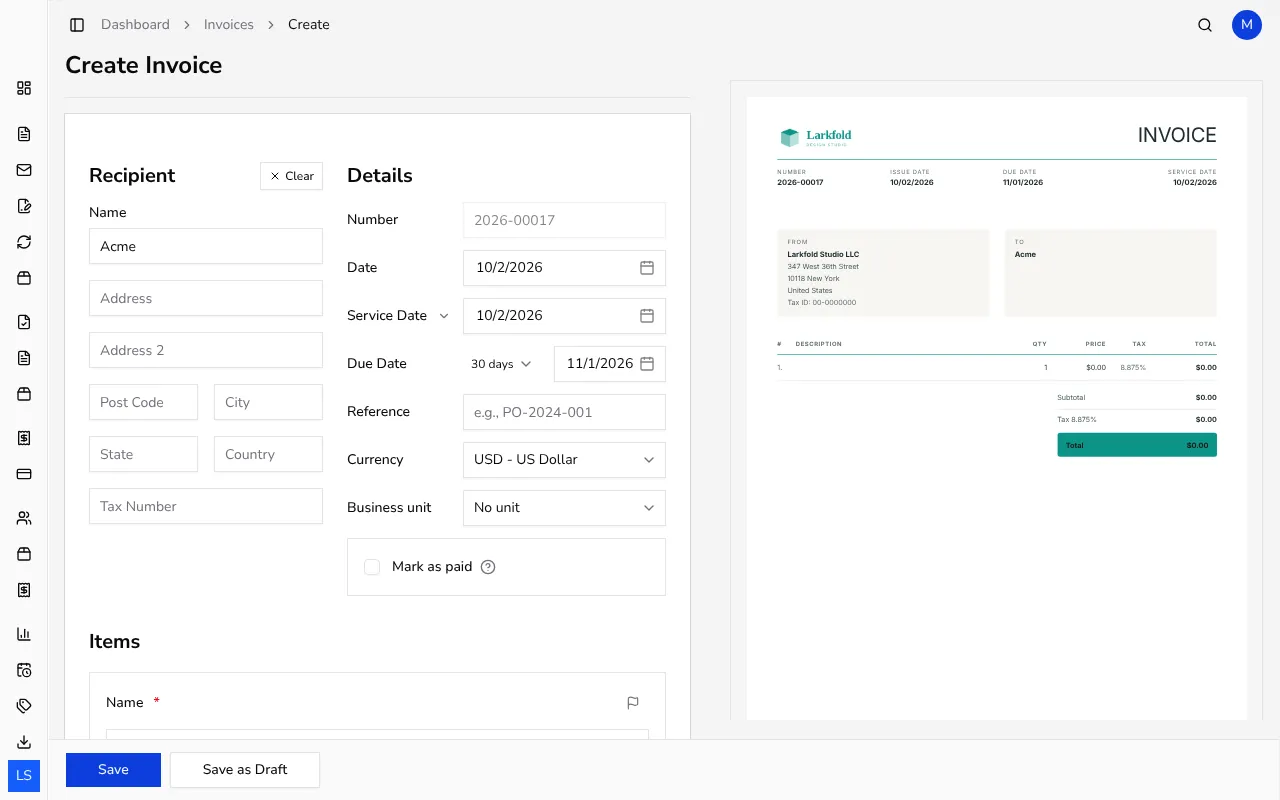Go to Dashboard in the breadcrumb
The image size is (1280, 800).
click(x=135, y=25)
